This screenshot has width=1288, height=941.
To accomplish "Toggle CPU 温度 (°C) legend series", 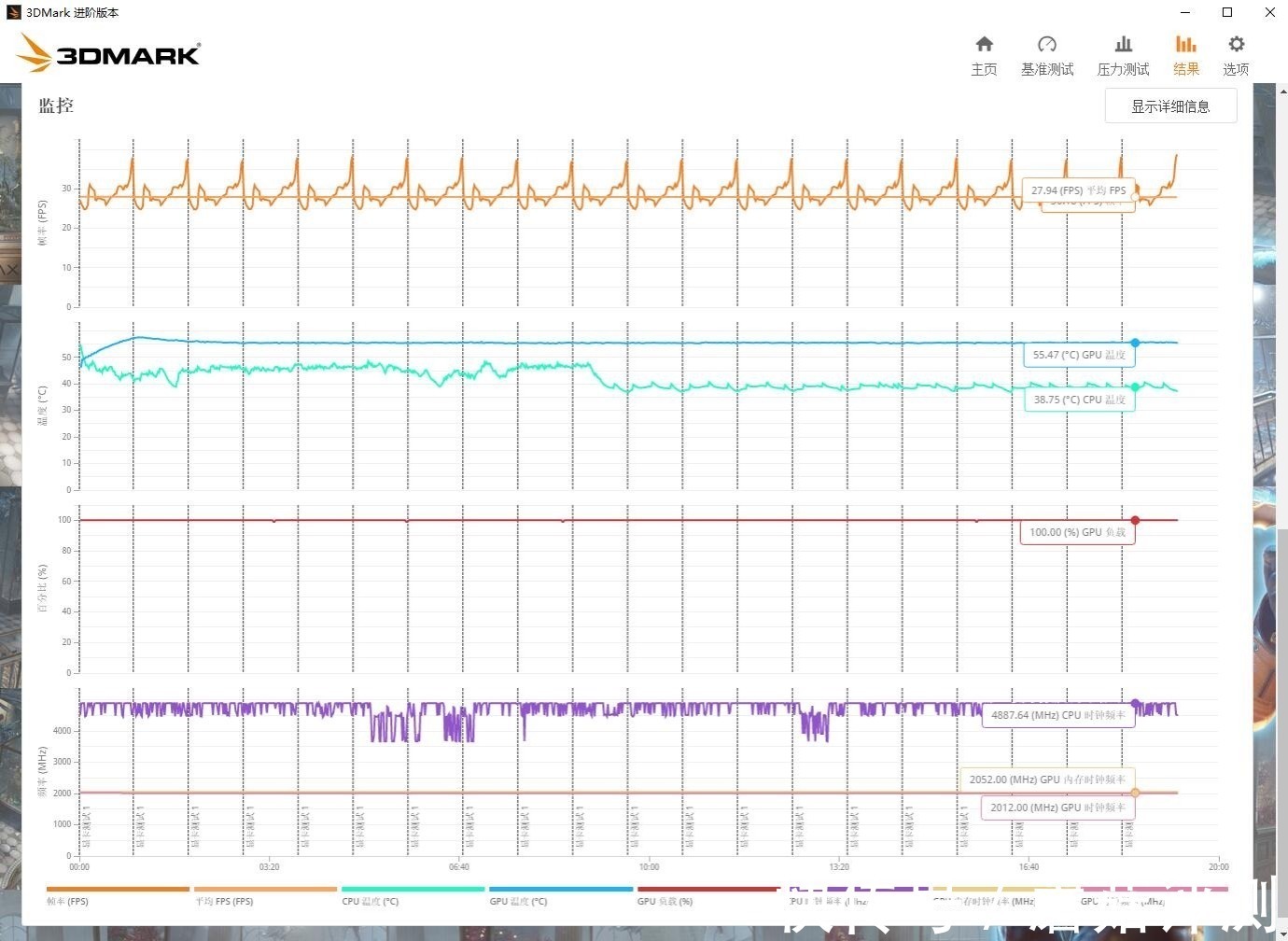I will click(413, 895).
